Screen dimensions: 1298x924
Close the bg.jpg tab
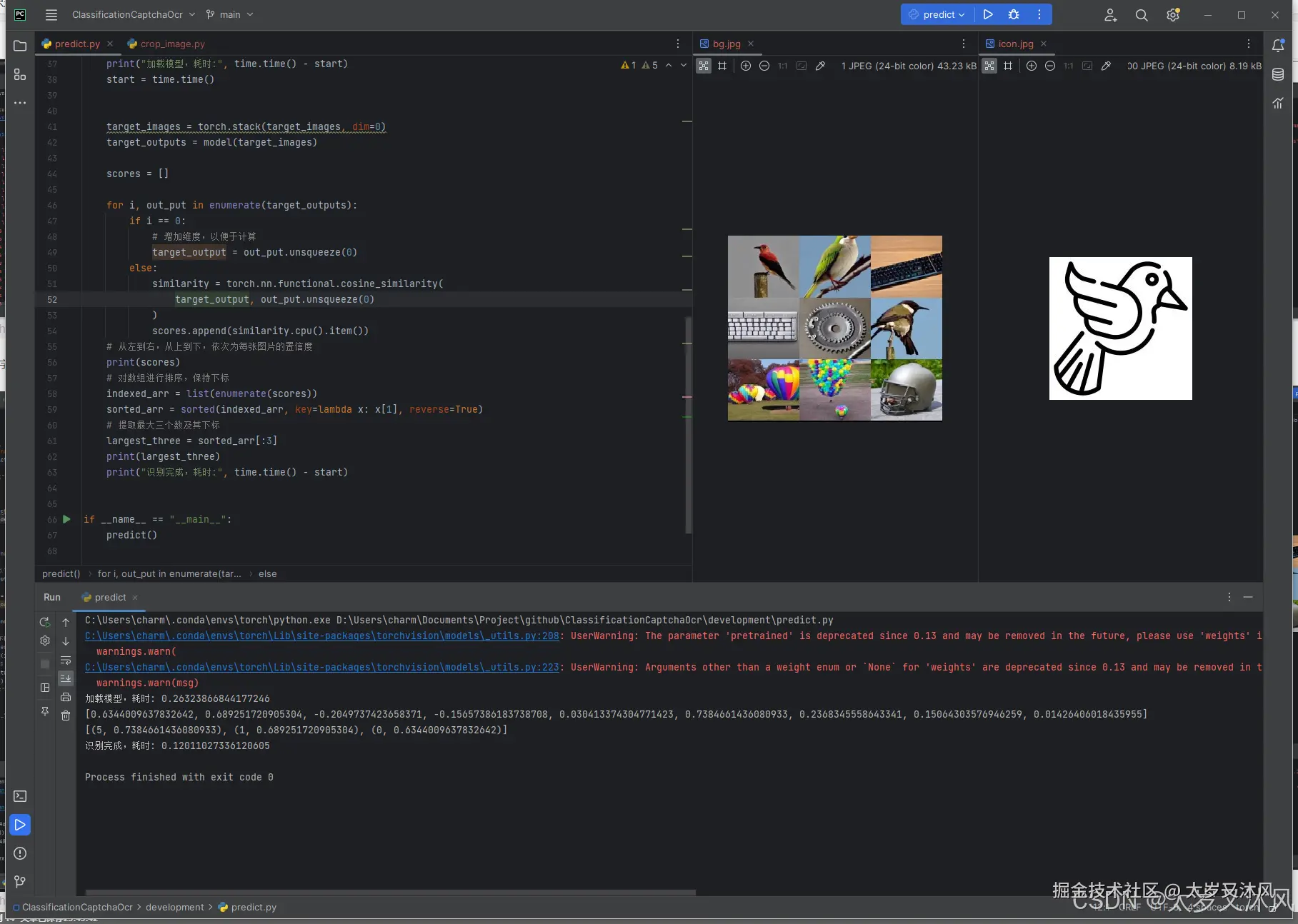[751, 44]
